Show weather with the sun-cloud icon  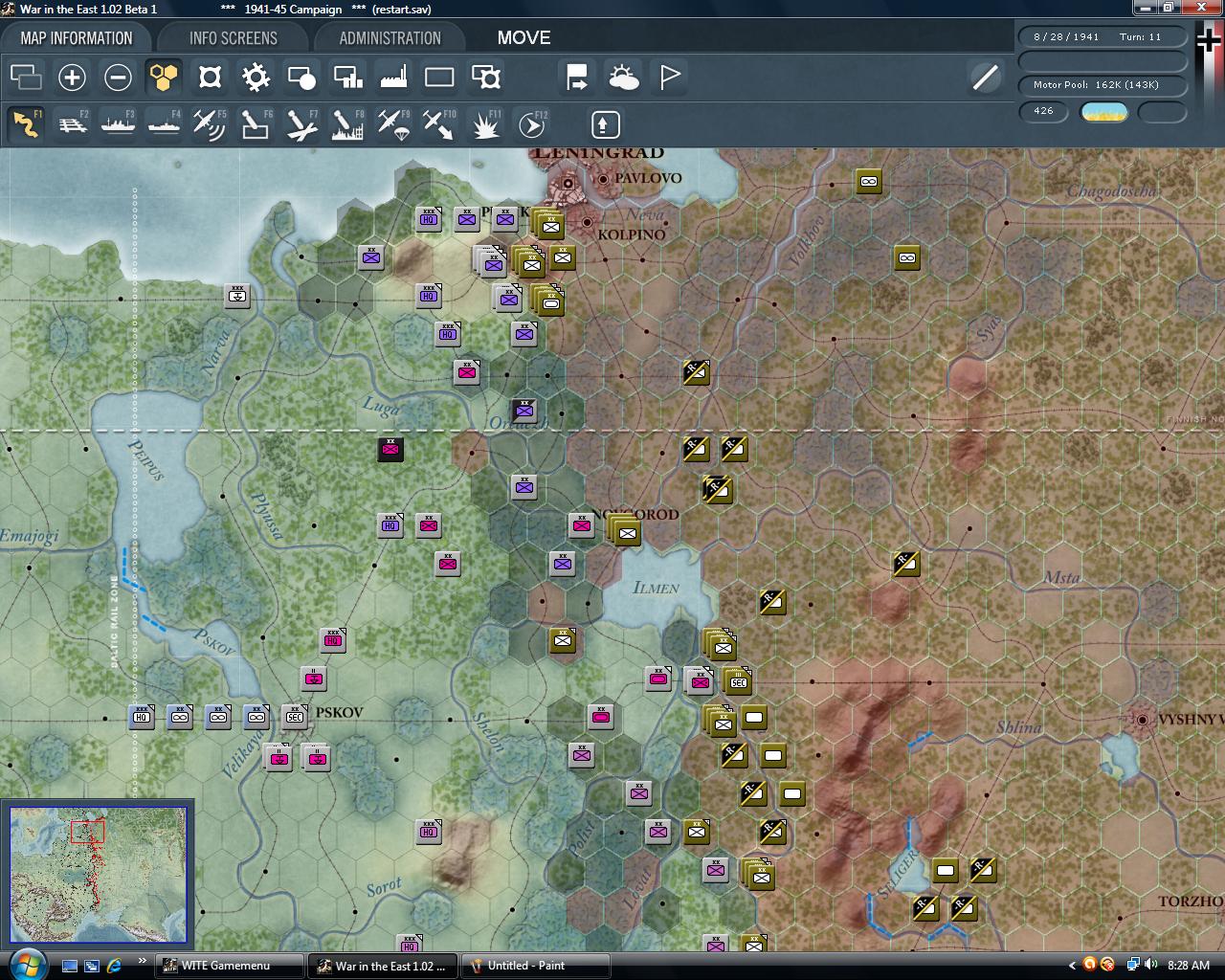pos(623,77)
